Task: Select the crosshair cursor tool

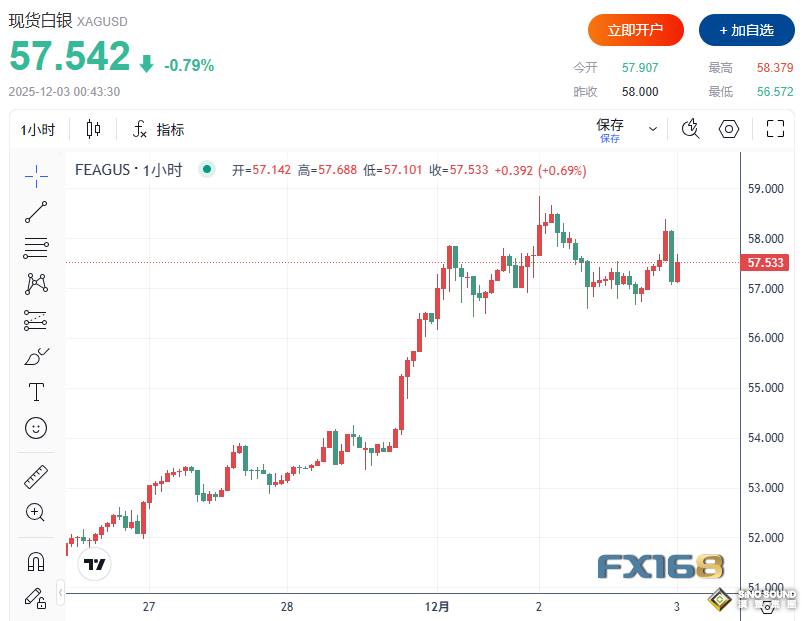Action: pyautogui.click(x=35, y=176)
